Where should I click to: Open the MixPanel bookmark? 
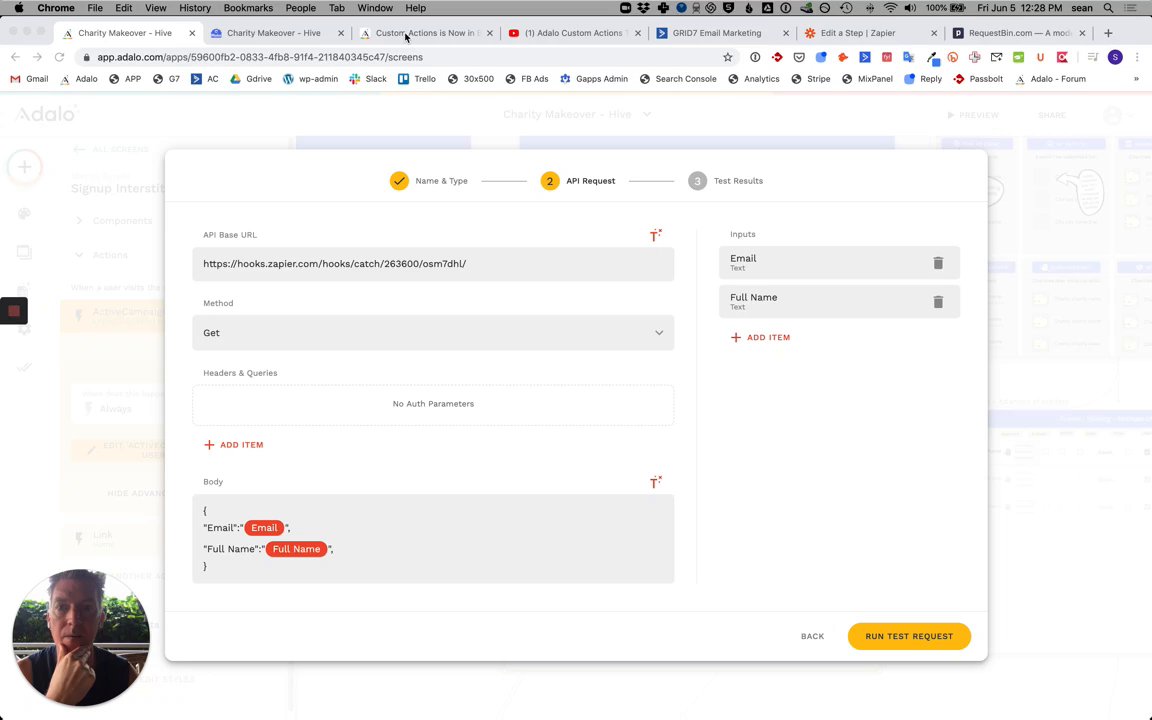coord(867,79)
